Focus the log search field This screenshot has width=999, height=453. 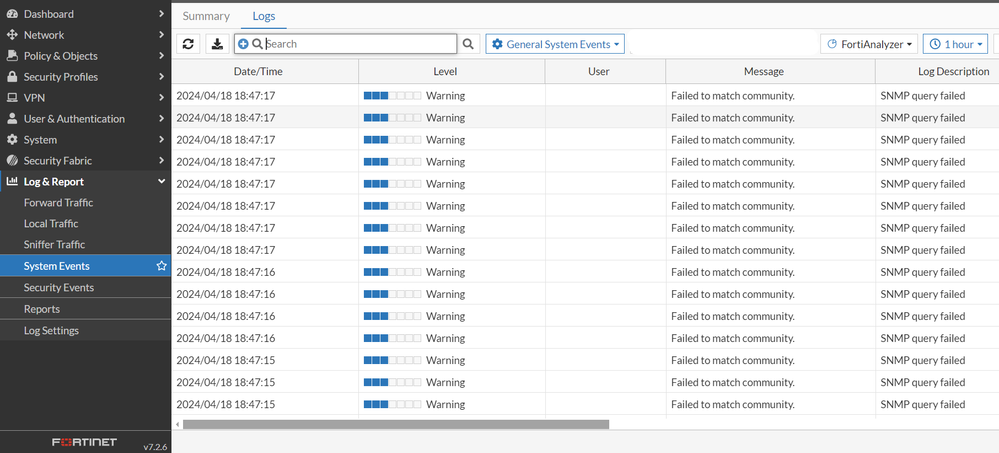tap(358, 44)
